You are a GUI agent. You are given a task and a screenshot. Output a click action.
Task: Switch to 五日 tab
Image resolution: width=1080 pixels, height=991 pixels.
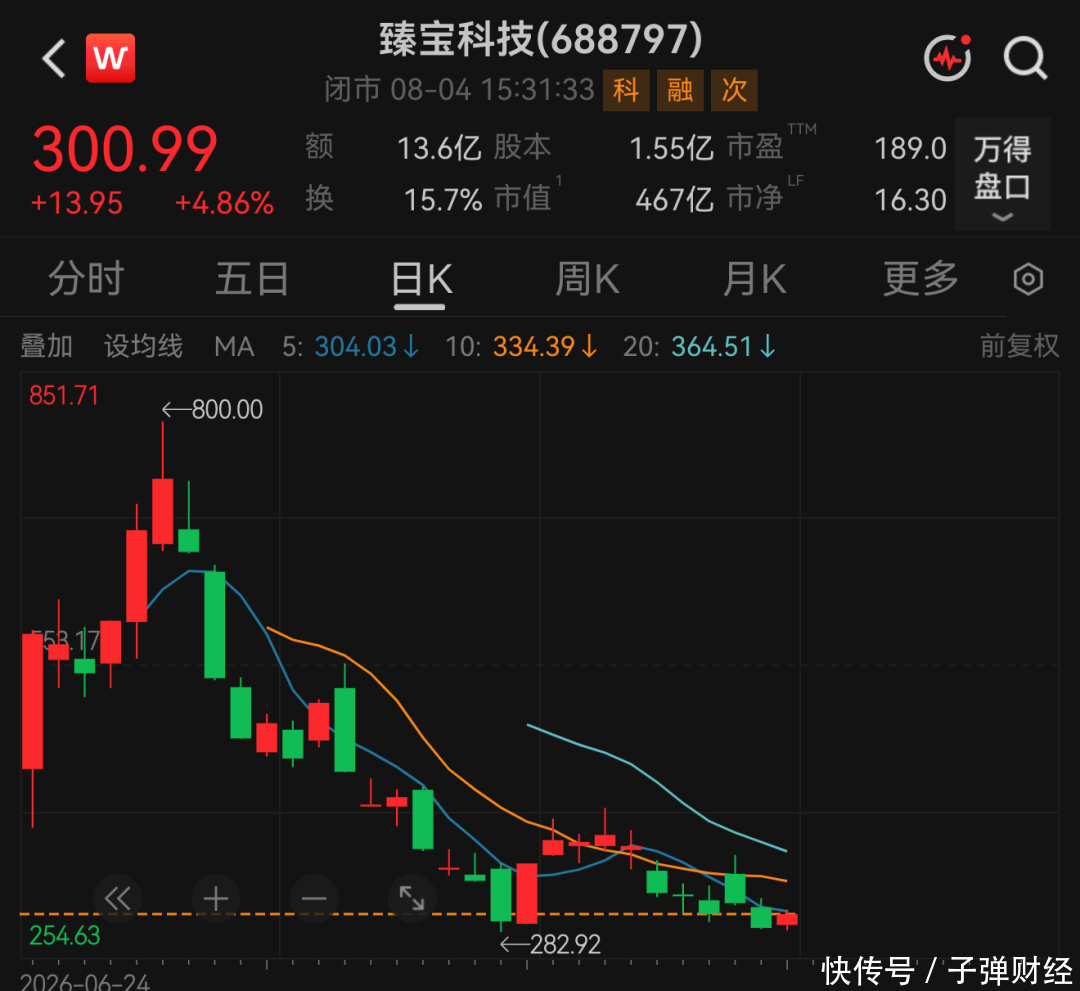click(x=252, y=279)
